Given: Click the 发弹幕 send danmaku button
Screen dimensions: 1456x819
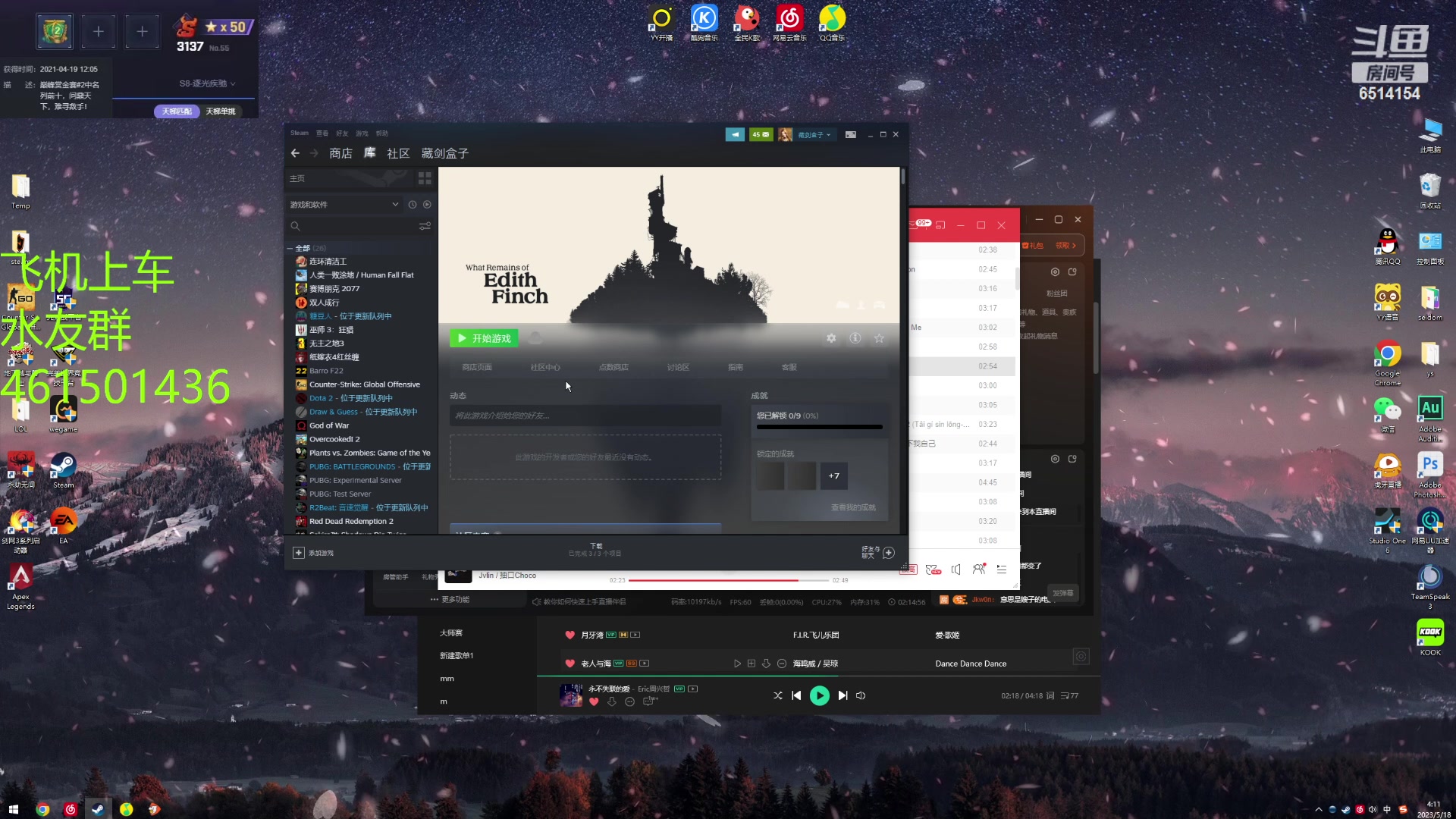Looking at the screenshot, I should (x=1063, y=593).
